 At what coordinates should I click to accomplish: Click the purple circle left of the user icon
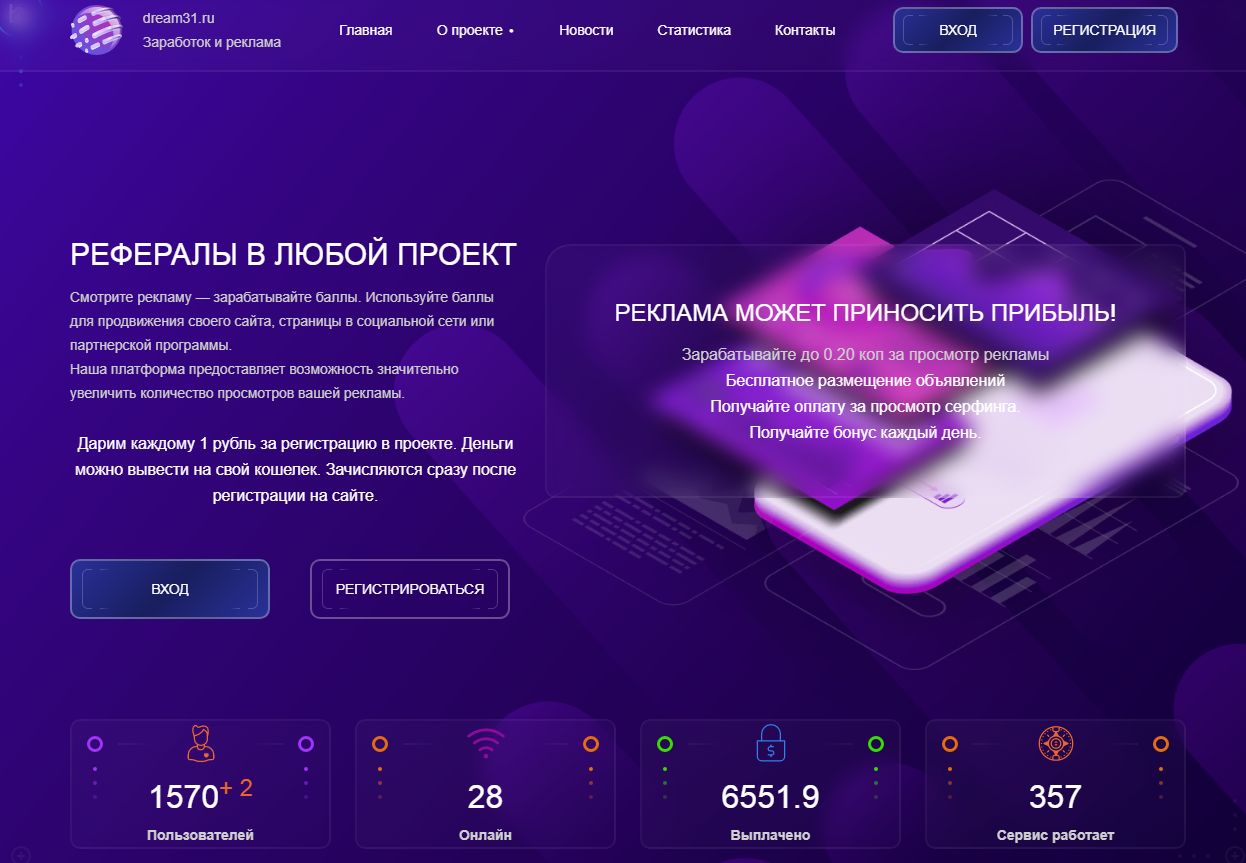click(95, 744)
